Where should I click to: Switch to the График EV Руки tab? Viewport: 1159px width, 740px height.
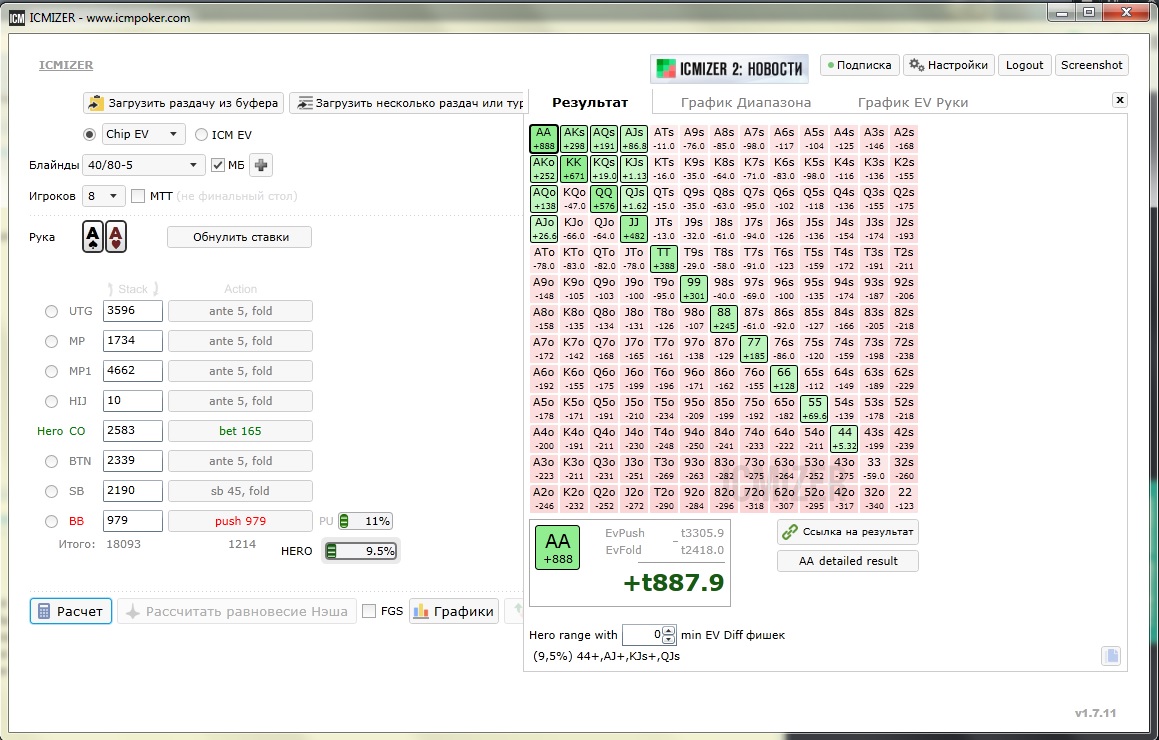[913, 102]
